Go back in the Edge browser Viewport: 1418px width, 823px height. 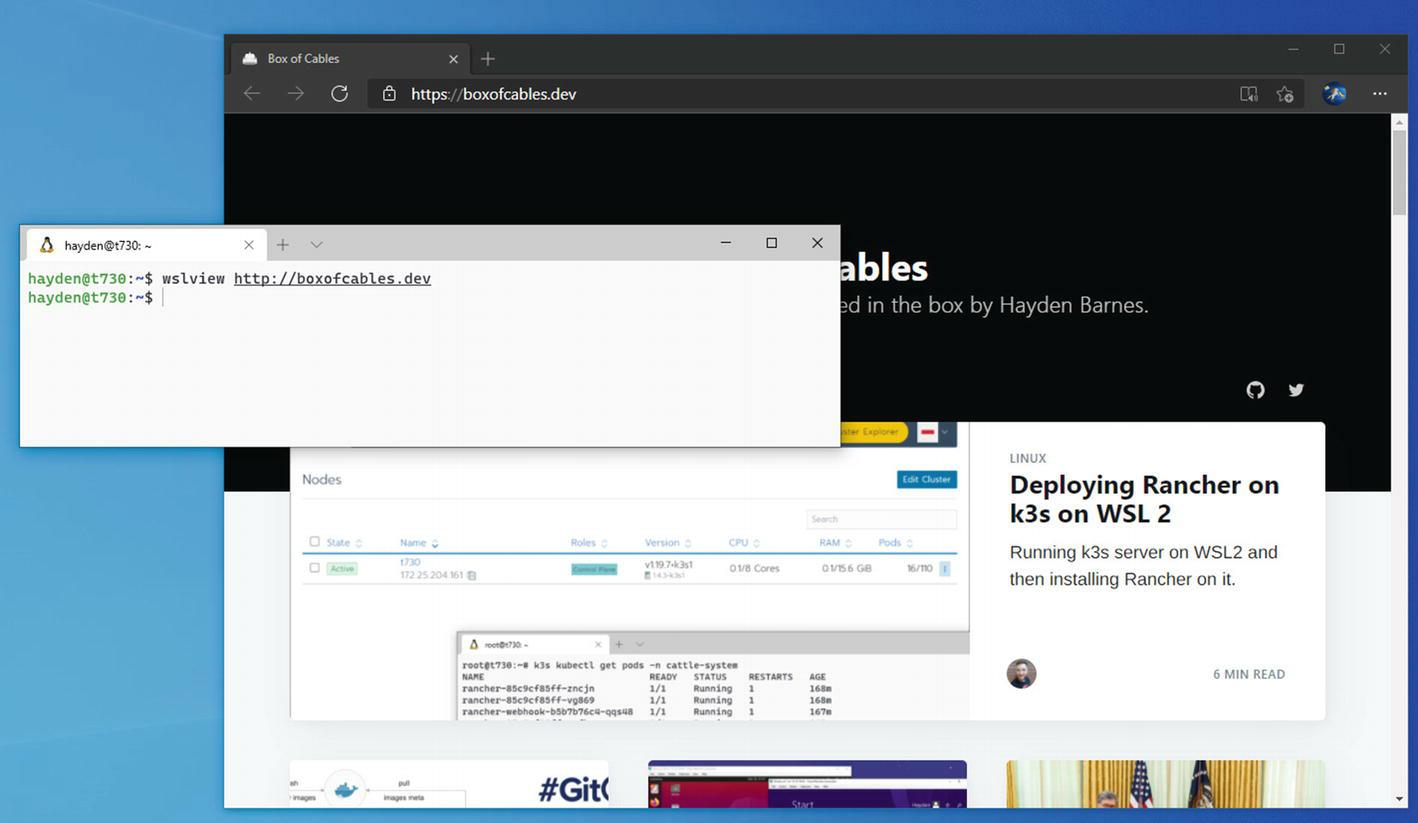pos(252,93)
